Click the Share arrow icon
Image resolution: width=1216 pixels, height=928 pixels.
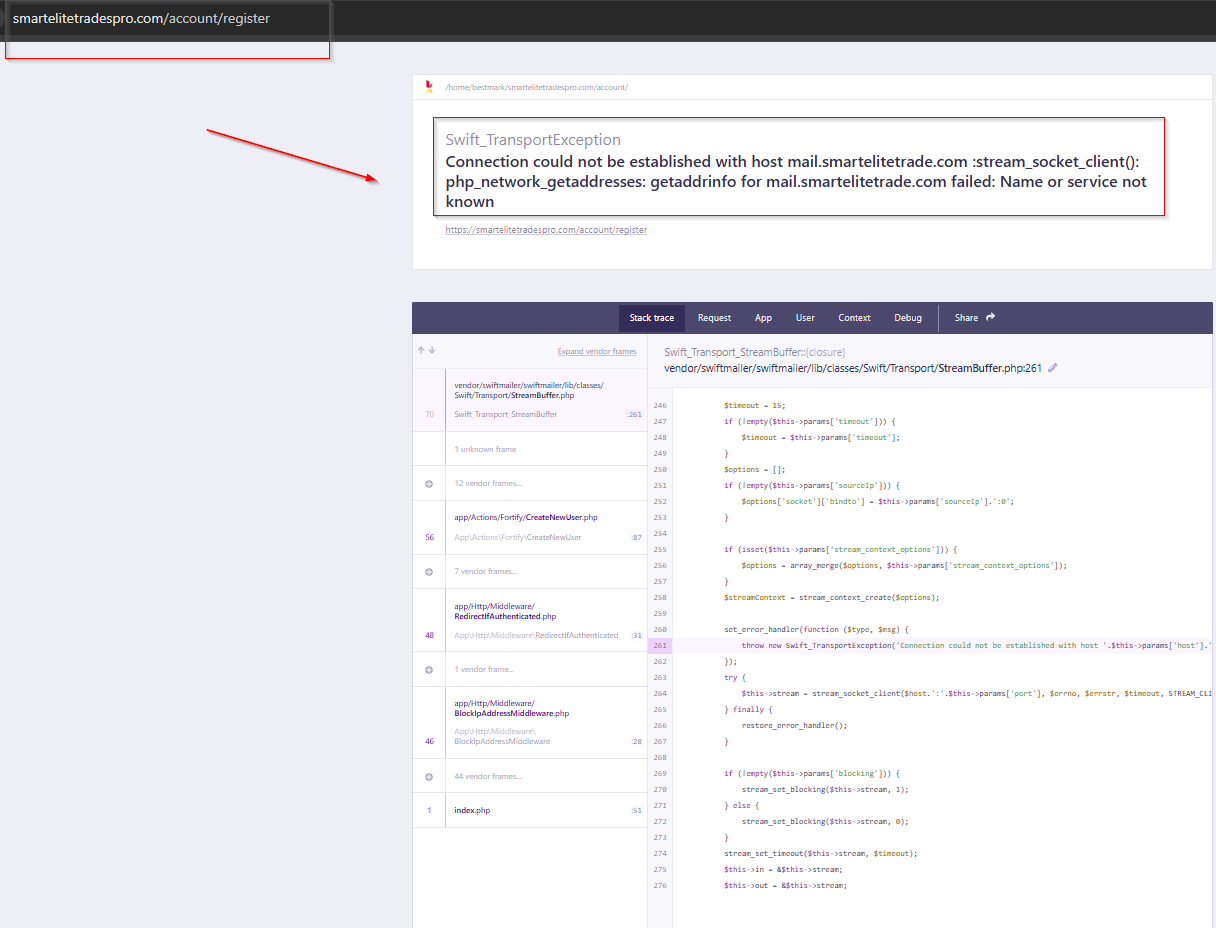991,317
